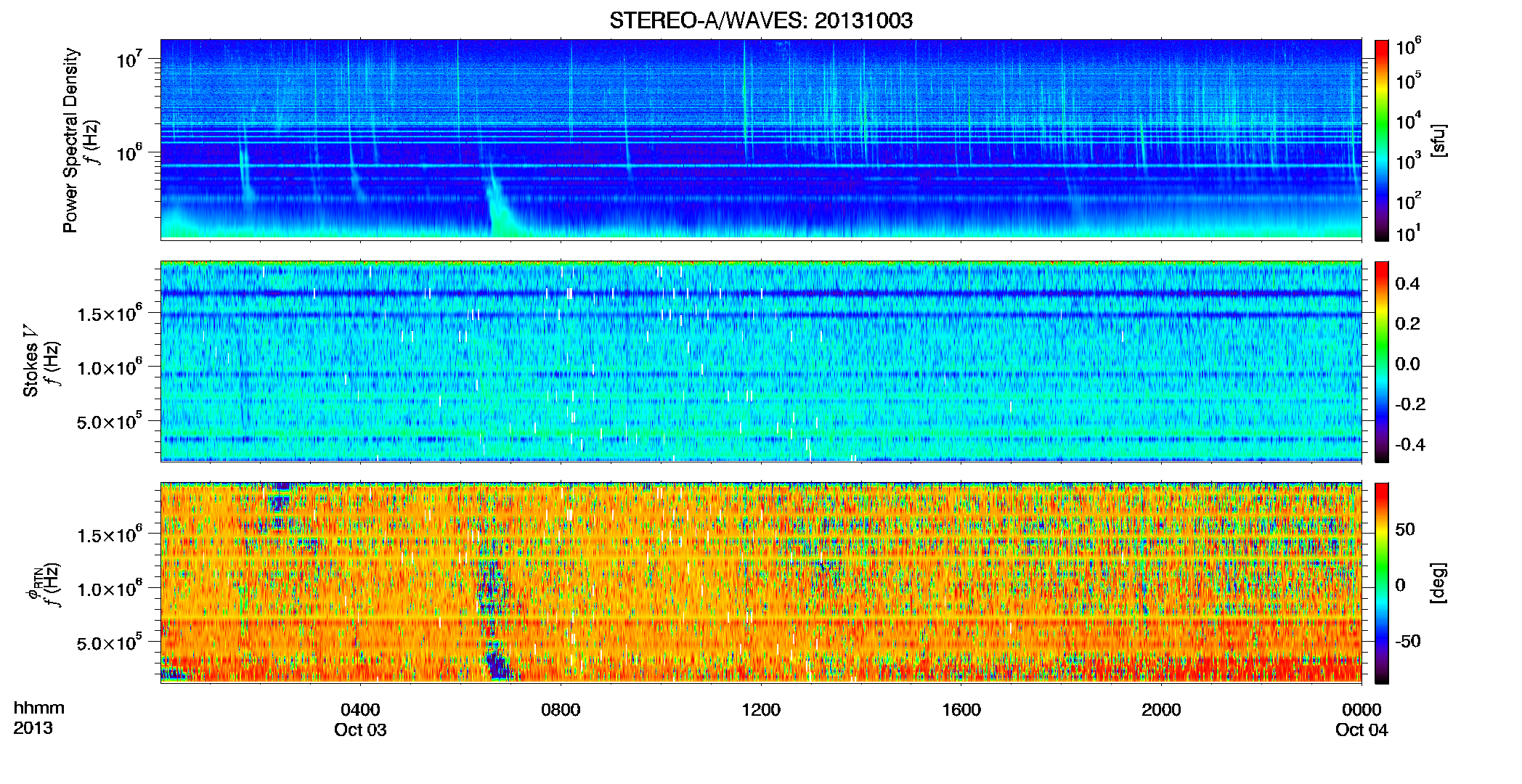Click the Oct 03 date label
The image size is (1522, 784).
(x=360, y=730)
